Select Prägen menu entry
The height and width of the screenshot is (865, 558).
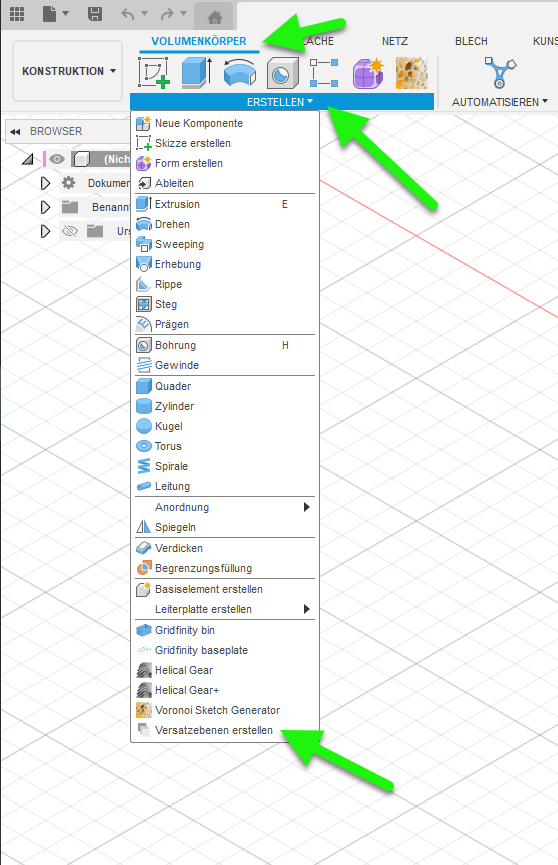pos(225,324)
